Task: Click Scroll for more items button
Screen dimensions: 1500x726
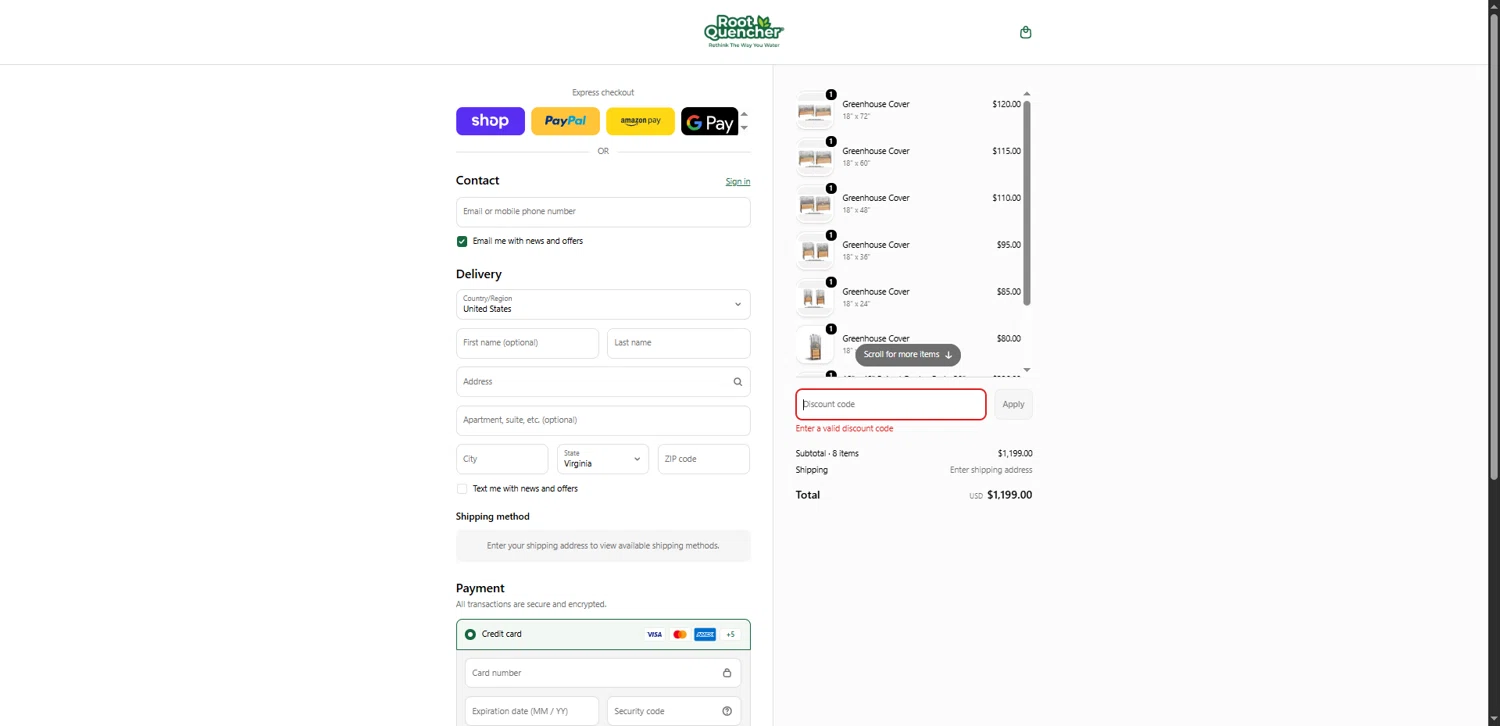Action: (x=908, y=355)
